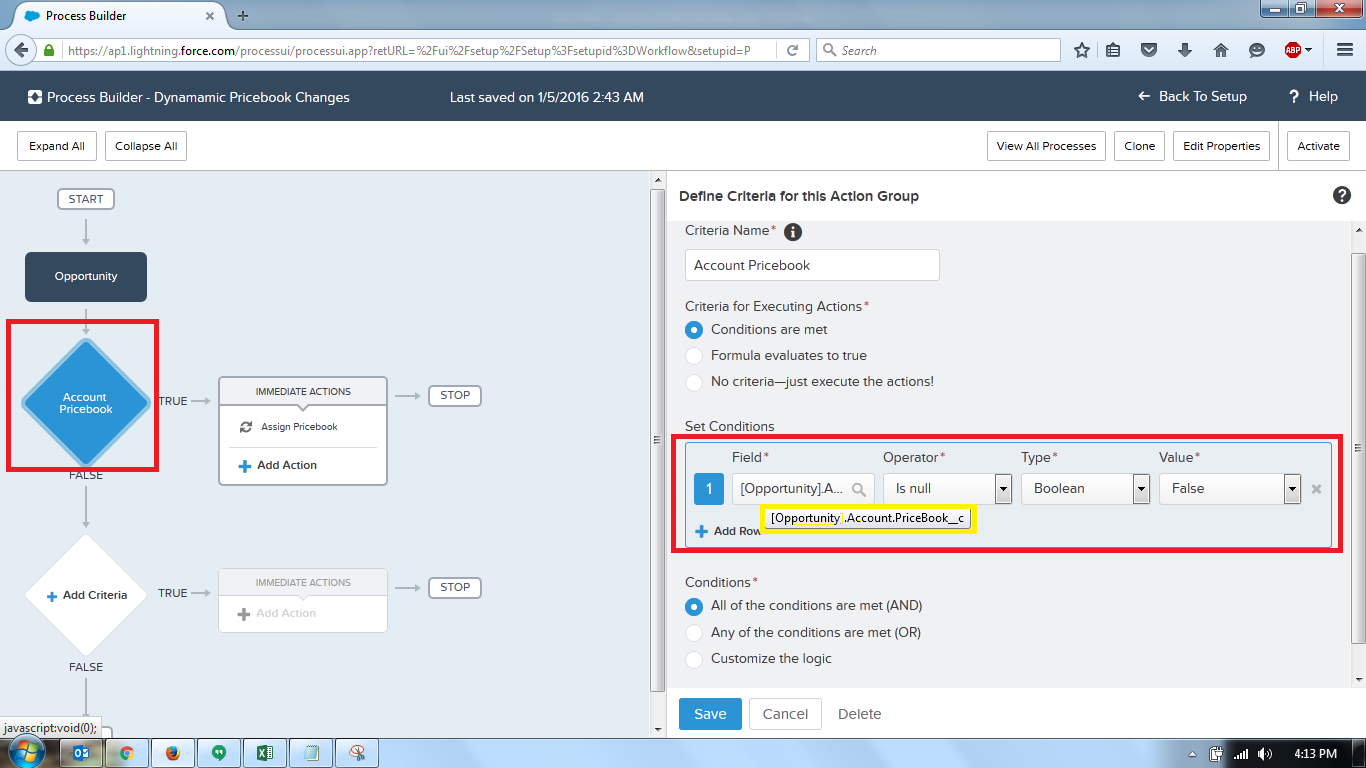
Task: Click Add Action under Assign Pricebook
Action: pyautogui.click(x=277, y=466)
